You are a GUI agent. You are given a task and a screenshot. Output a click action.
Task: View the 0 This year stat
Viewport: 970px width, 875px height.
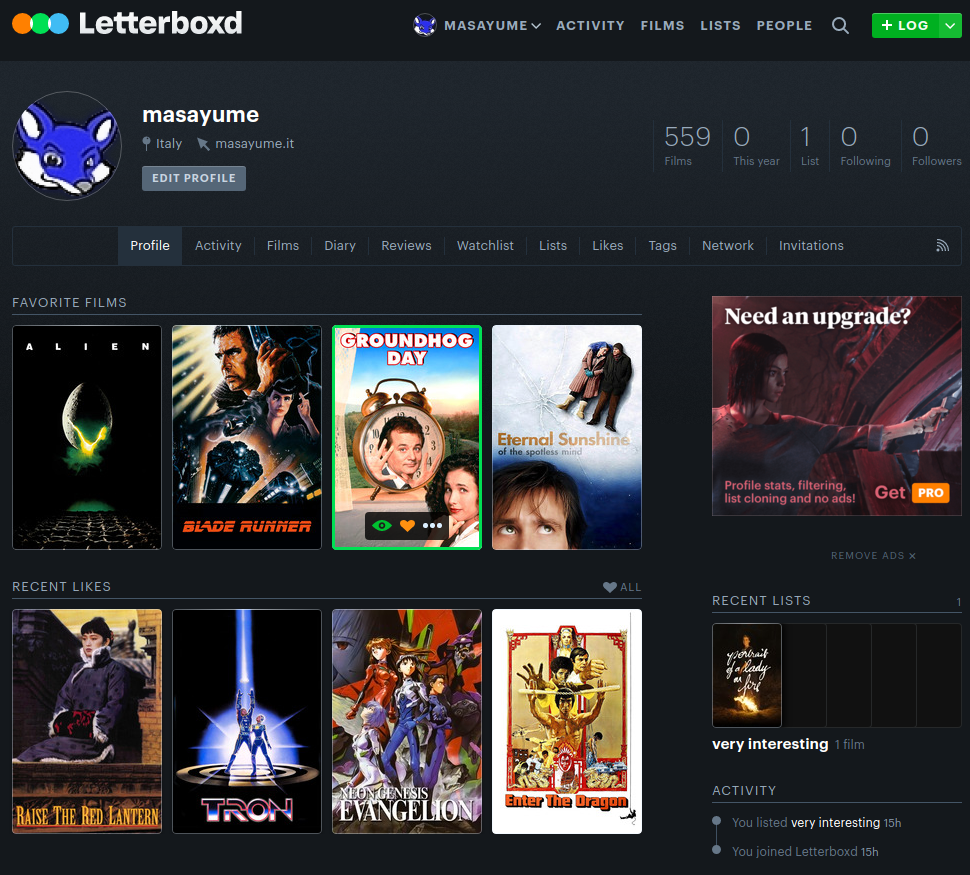pos(756,145)
